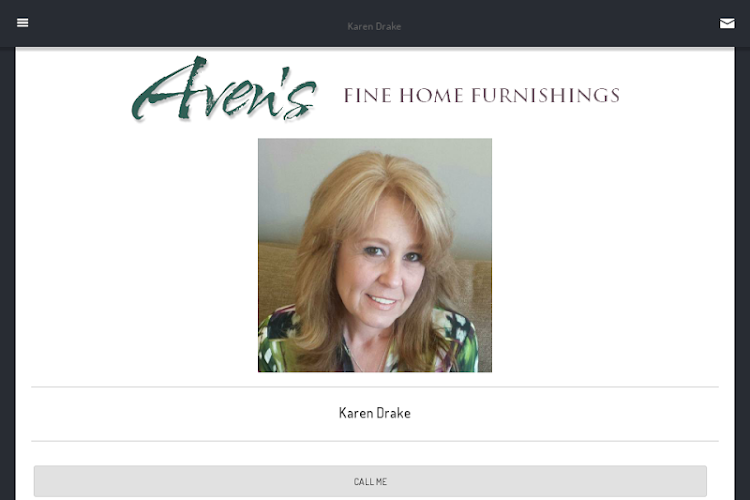Click the Aven's script logo

pos(224,89)
